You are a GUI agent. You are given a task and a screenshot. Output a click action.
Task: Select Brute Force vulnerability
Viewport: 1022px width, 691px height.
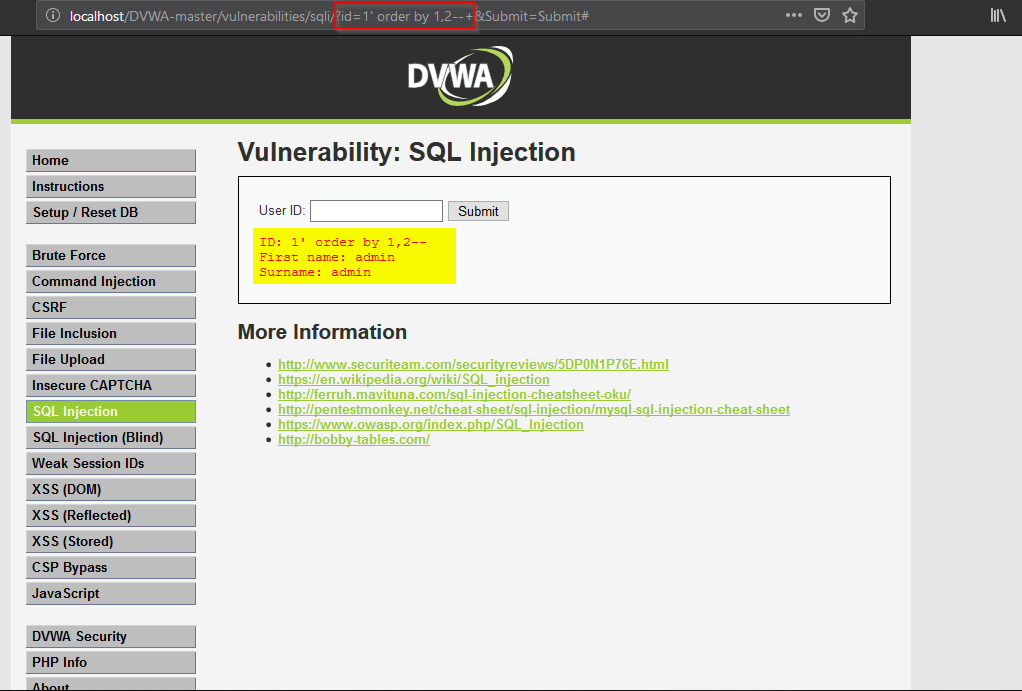[111, 256]
